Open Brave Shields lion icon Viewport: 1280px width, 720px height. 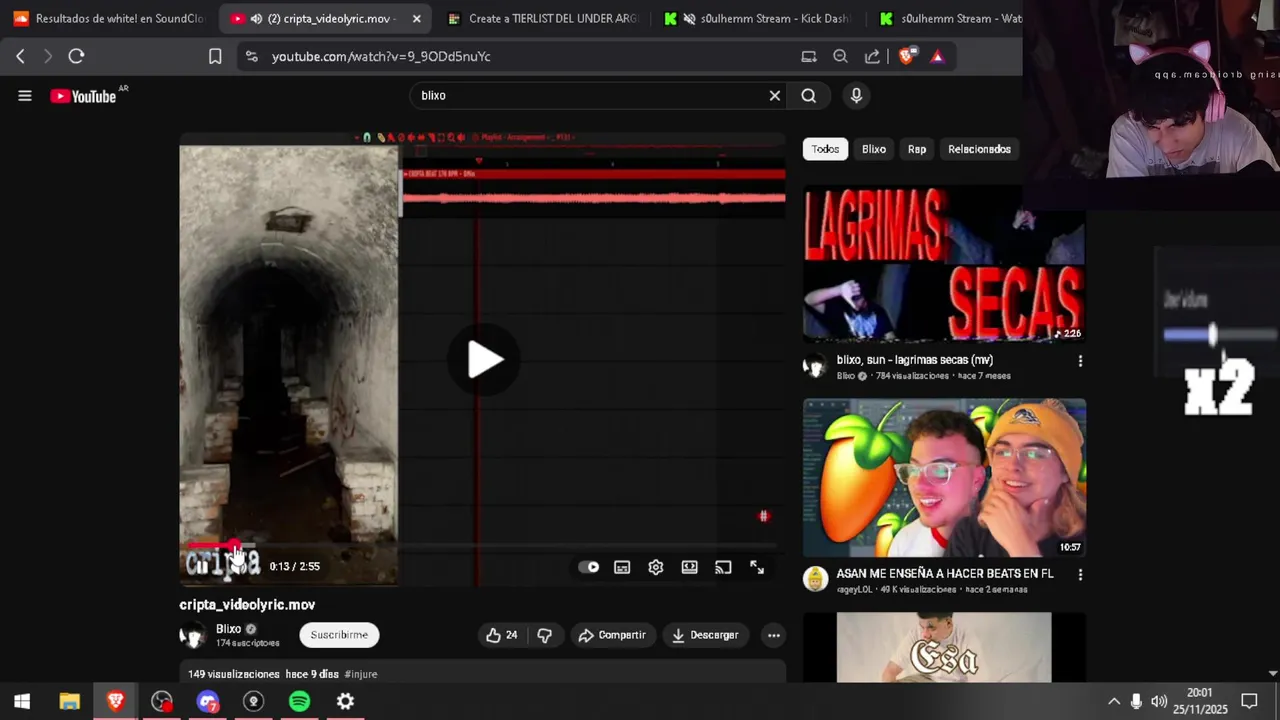(906, 57)
